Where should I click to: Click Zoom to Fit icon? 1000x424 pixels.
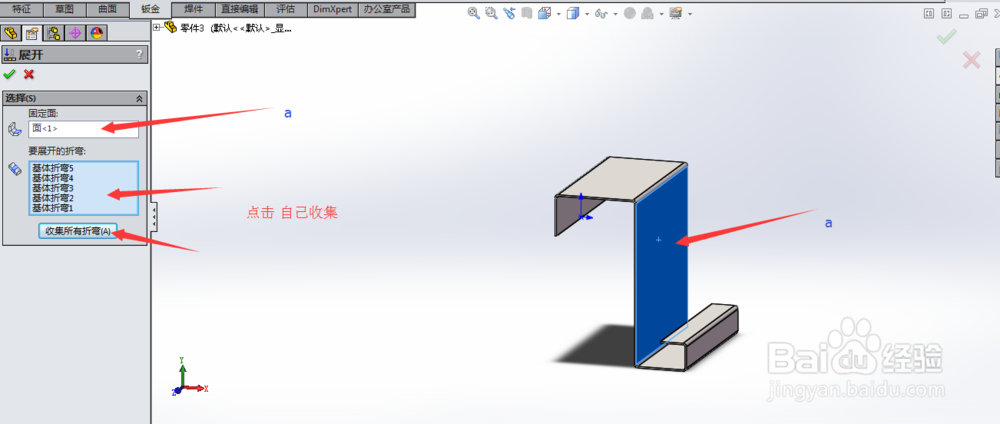(x=473, y=13)
